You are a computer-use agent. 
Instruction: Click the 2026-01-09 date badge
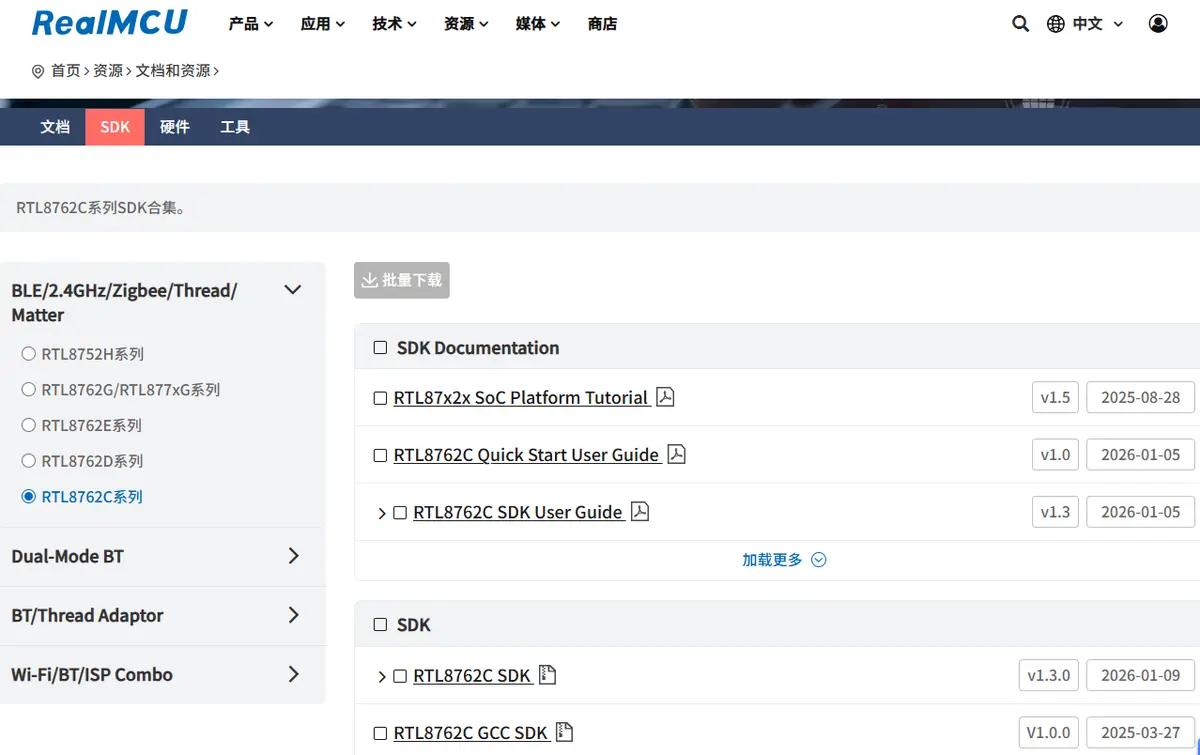pos(1141,675)
